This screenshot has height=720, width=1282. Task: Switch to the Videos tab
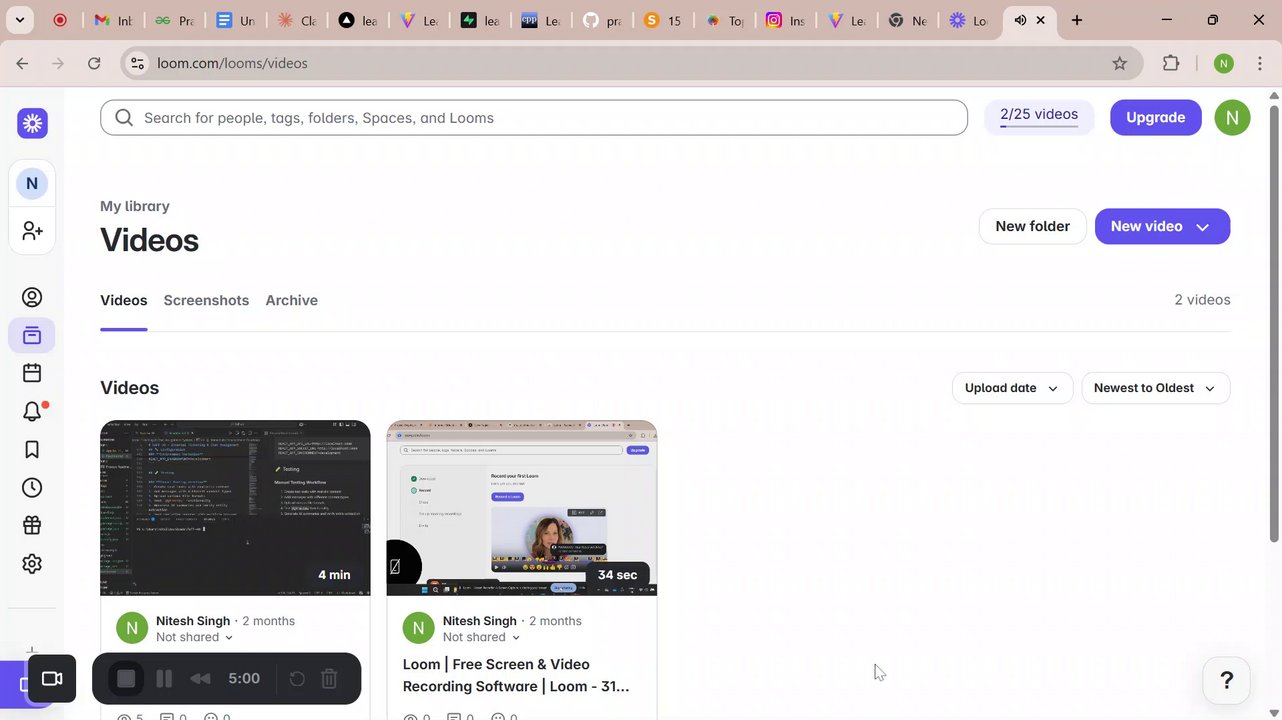click(x=124, y=300)
